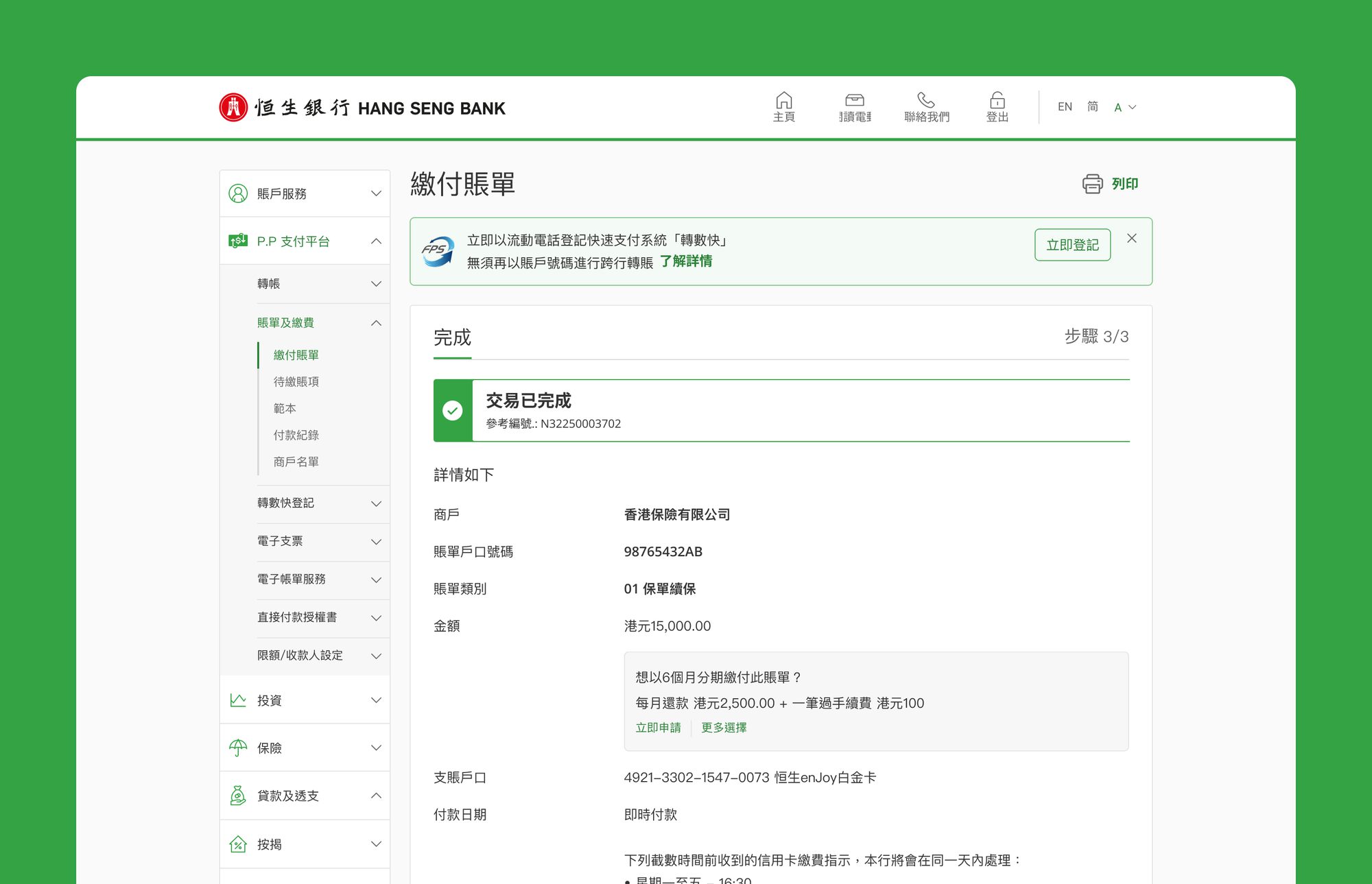Collapse the 賬單及繳費 submenu chevron

point(376,322)
